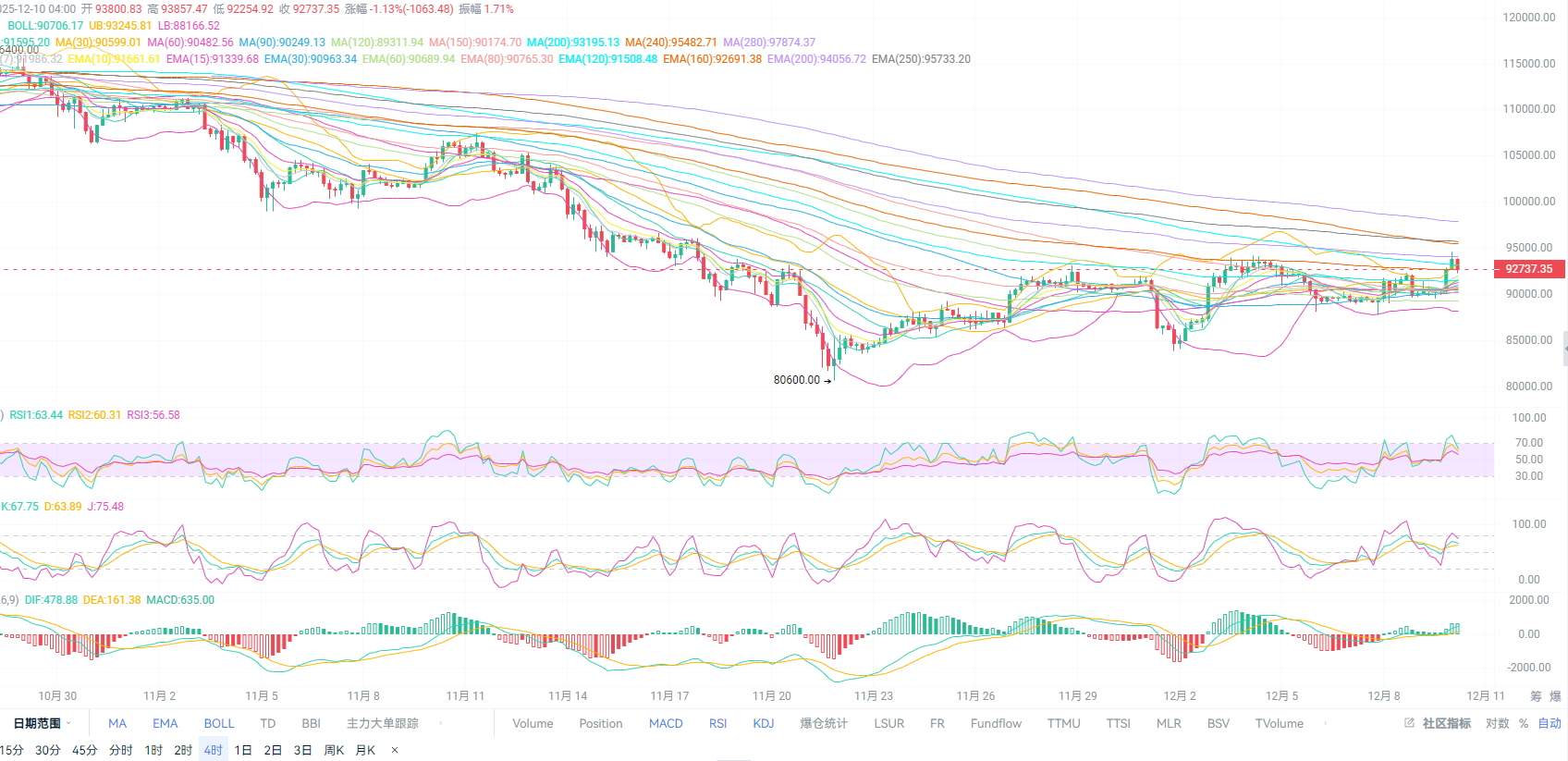Click the 爆 liquidation icon

click(x=1555, y=696)
